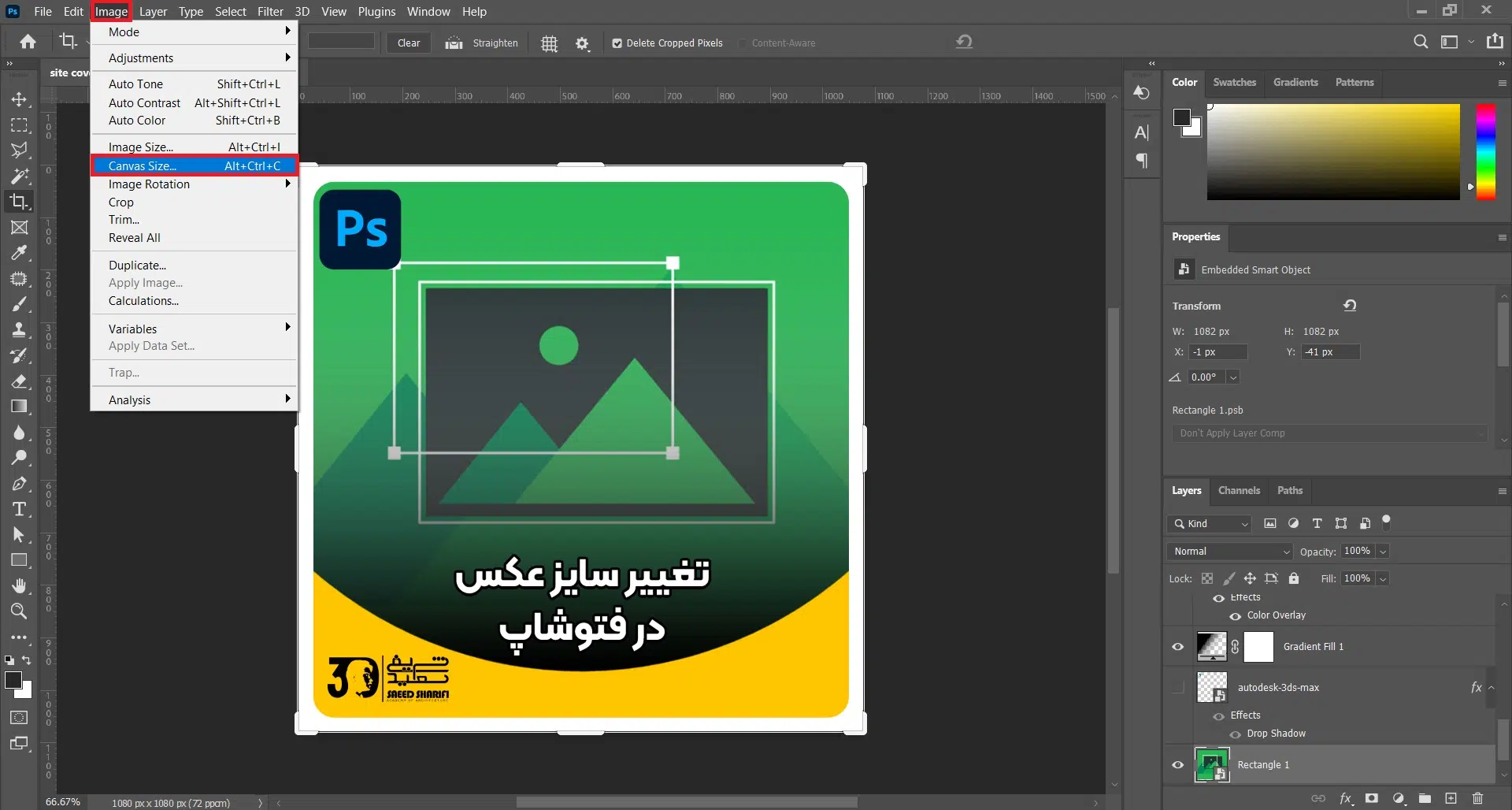Click the Straighten button
The image size is (1512, 810).
click(x=482, y=43)
